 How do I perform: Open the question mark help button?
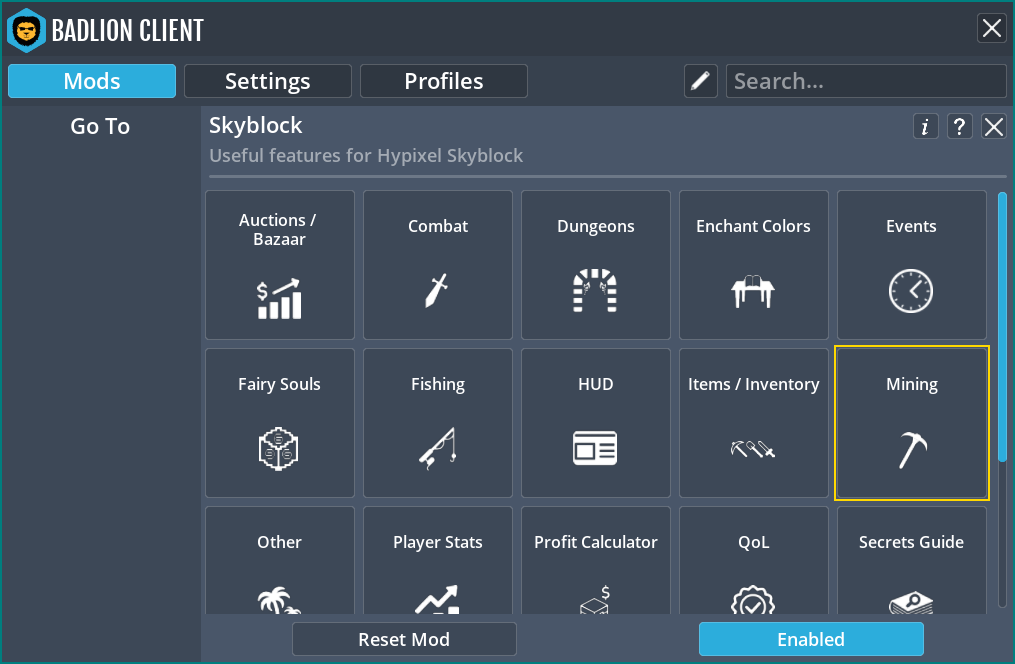[x=959, y=126]
